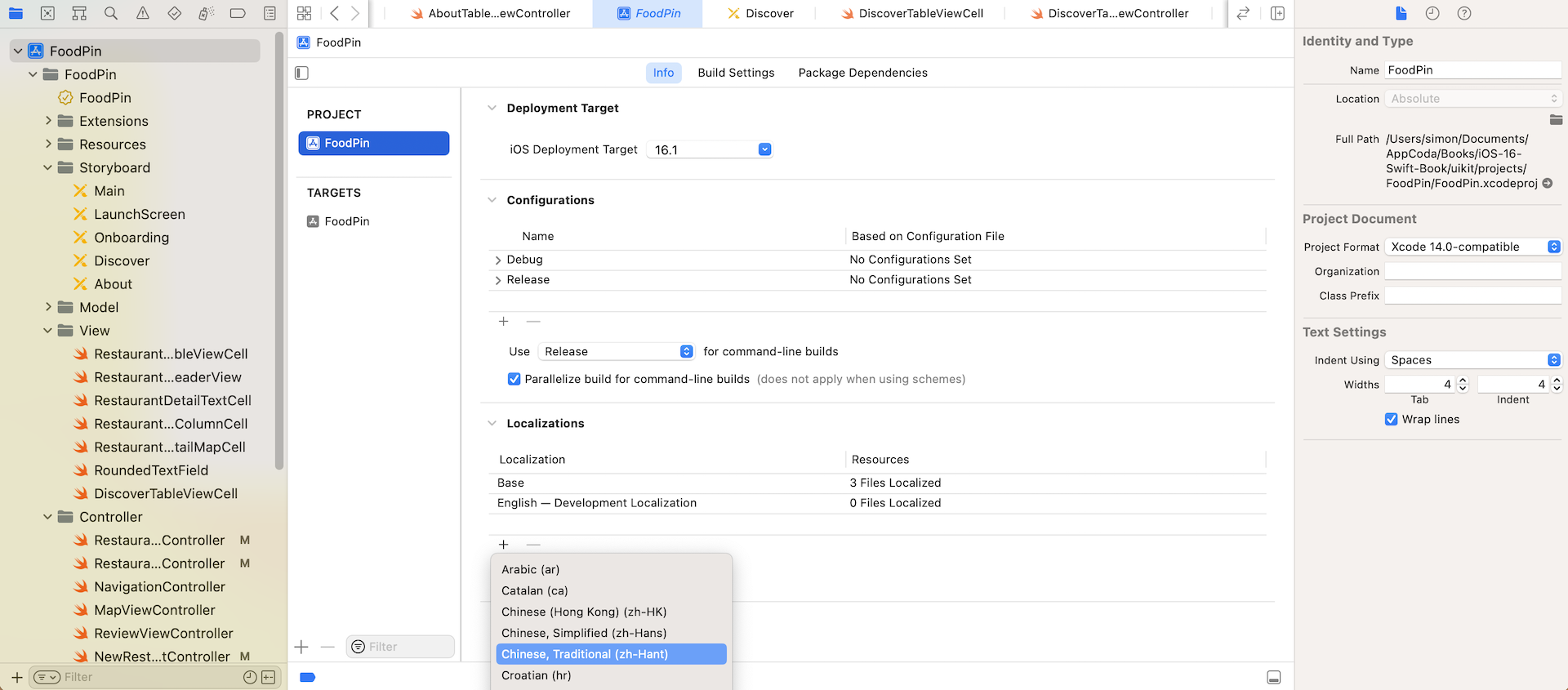Open the Project Format dropdown
The height and width of the screenshot is (690, 1568).
point(1473,247)
